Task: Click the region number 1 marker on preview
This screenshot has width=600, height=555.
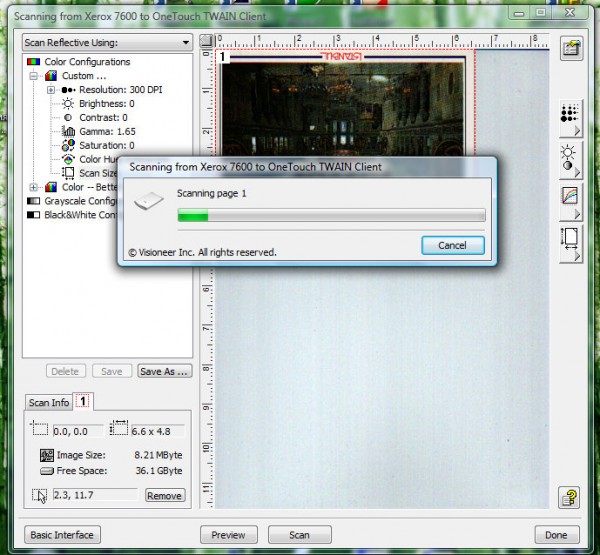Action: click(223, 57)
